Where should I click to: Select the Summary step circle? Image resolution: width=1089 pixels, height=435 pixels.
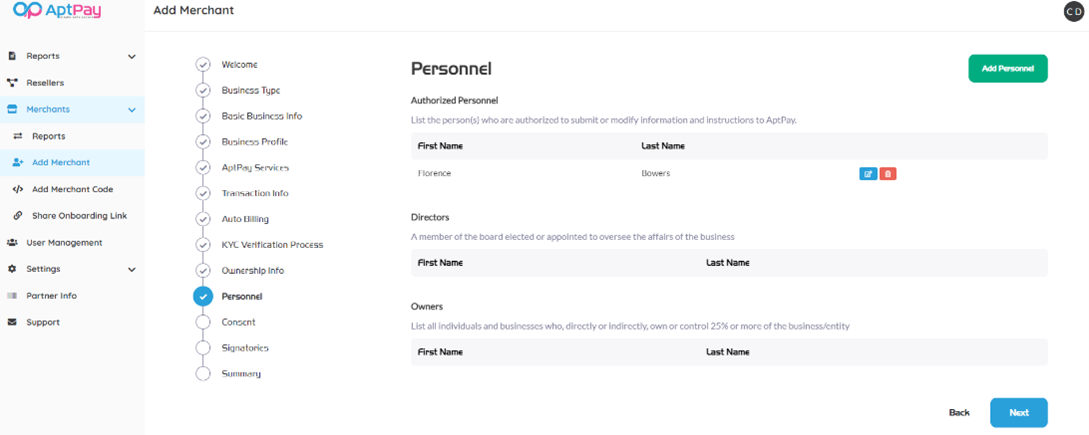(x=203, y=374)
